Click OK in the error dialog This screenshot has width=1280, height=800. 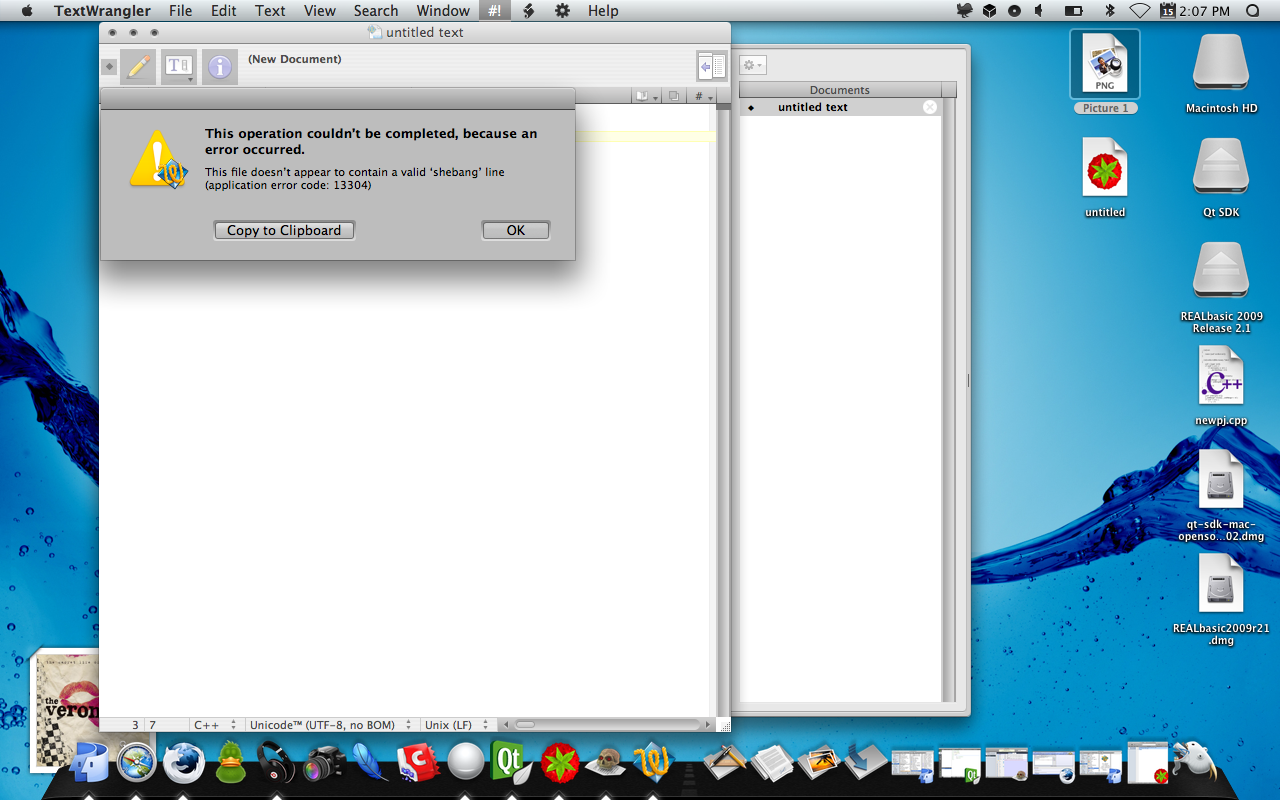[515, 230]
